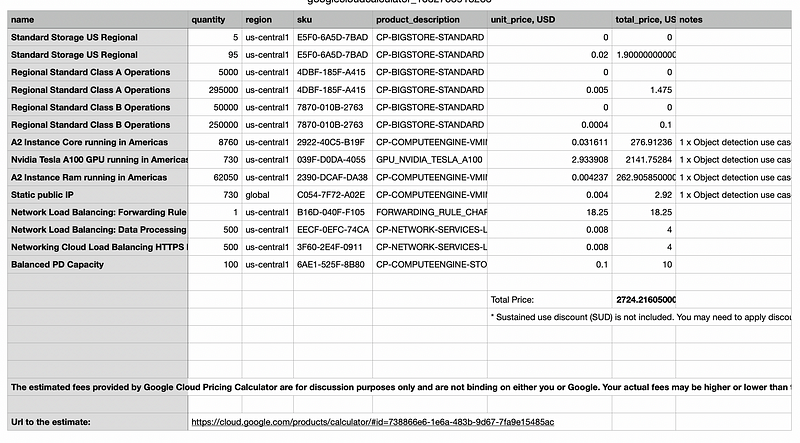Select the 'product_description' header cell
Screen dimensions: 800x443
tap(430, 19)
